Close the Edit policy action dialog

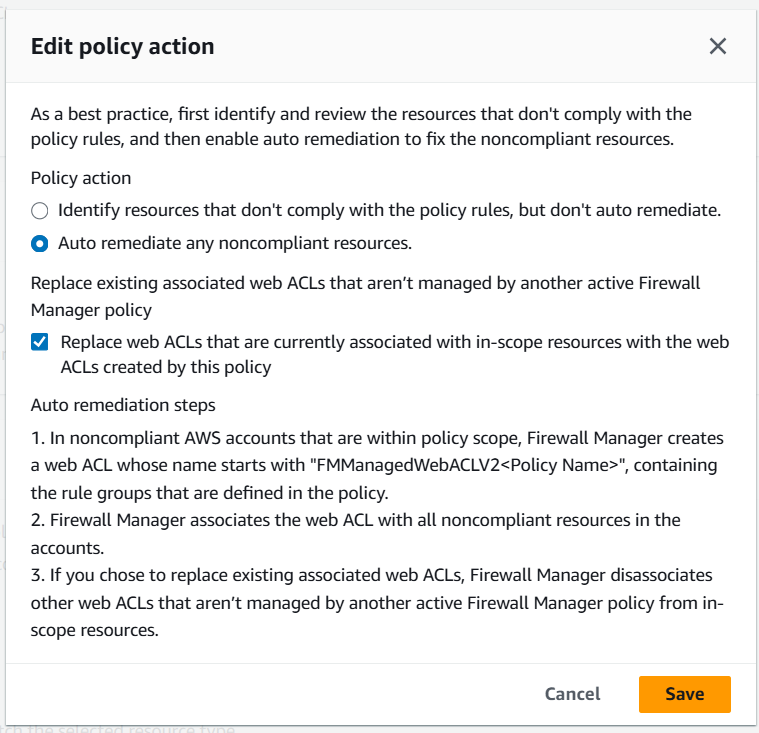(x=717, y=46)
